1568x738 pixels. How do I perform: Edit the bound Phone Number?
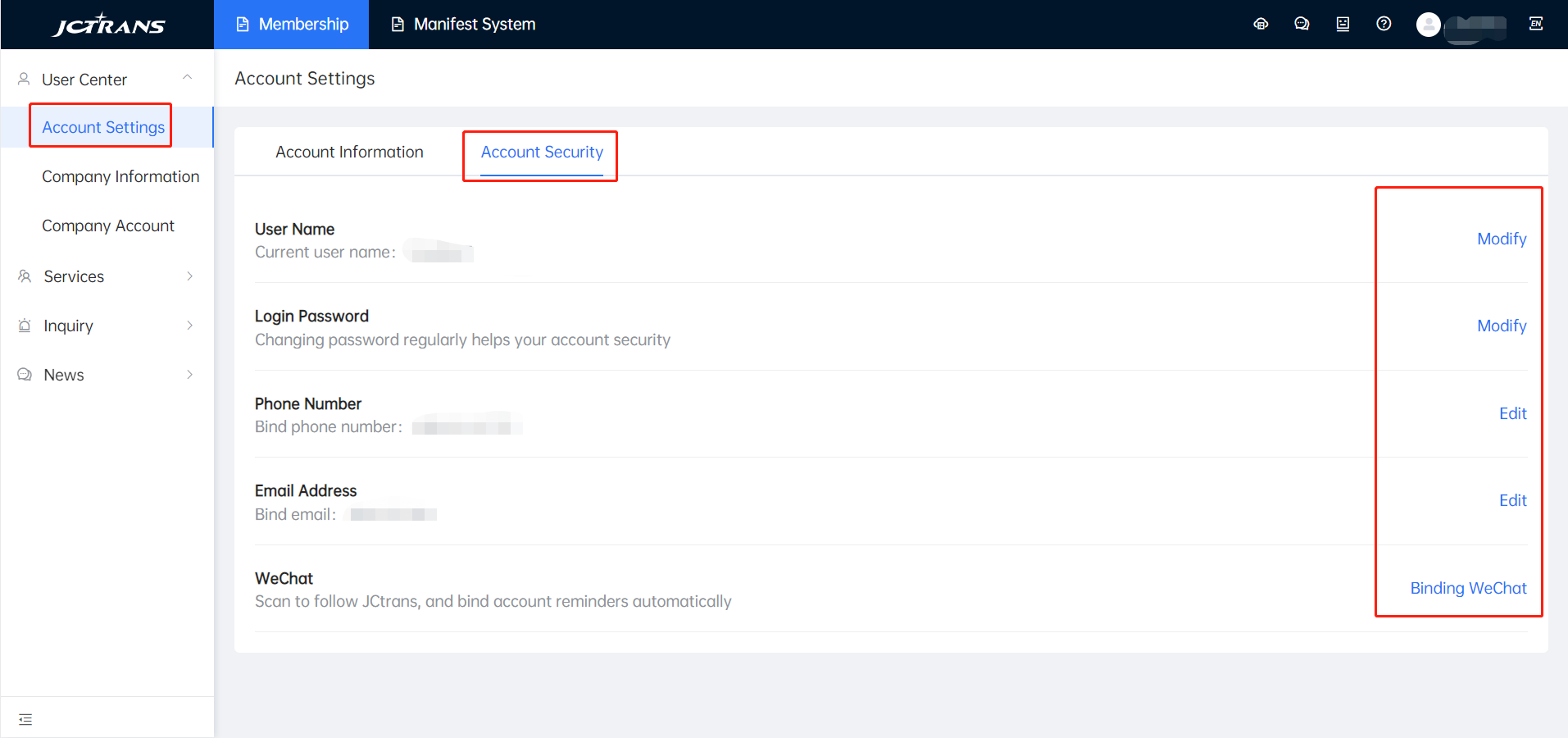point(1512,413)
